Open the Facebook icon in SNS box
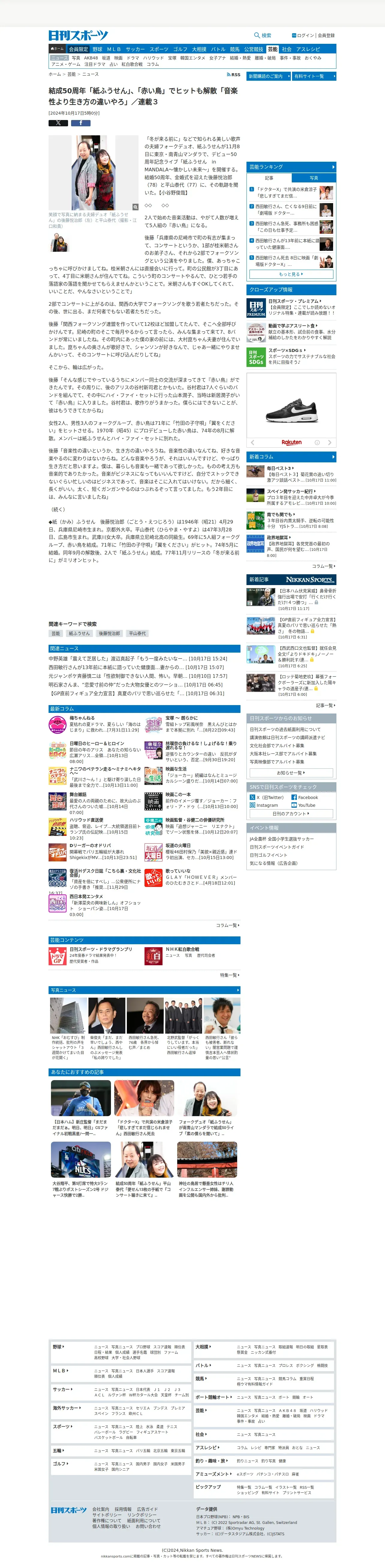 (x=294, y=797)
